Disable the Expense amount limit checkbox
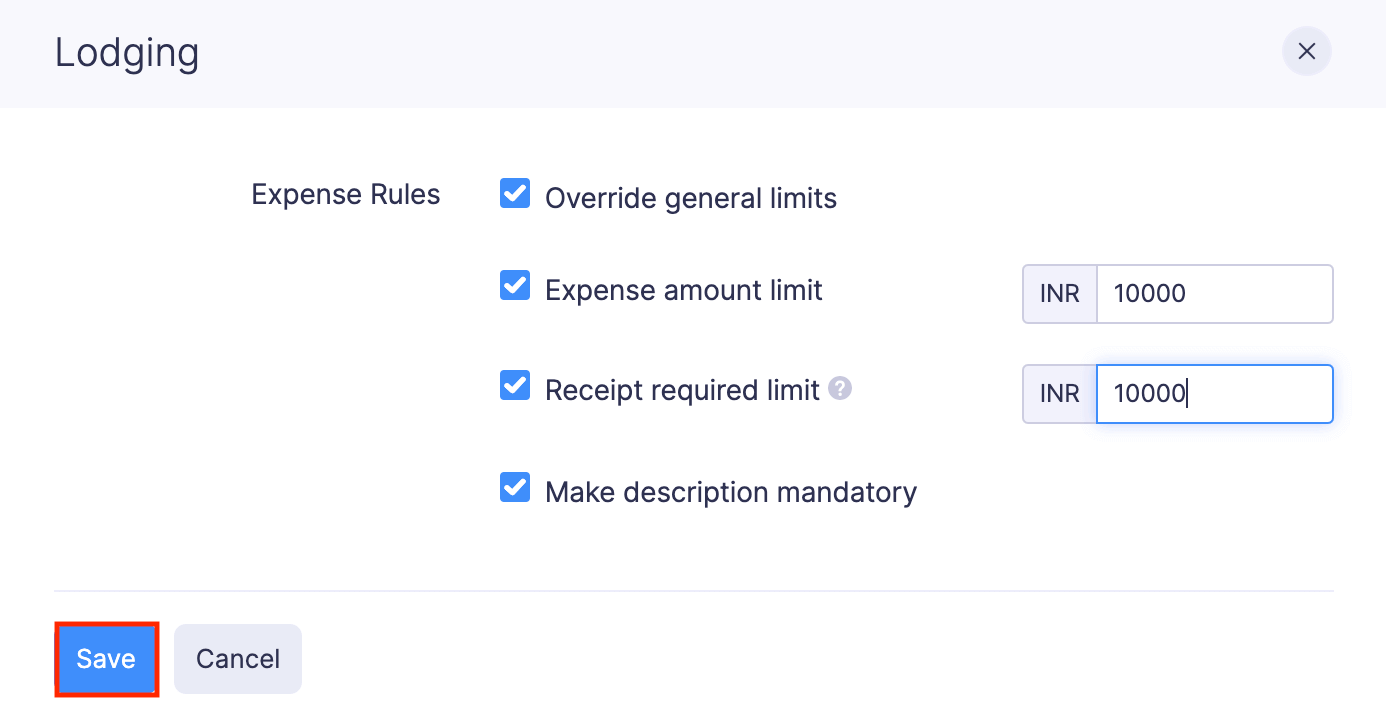The width and height of the screenshot is (1386, 714). (x=514, y=286)
